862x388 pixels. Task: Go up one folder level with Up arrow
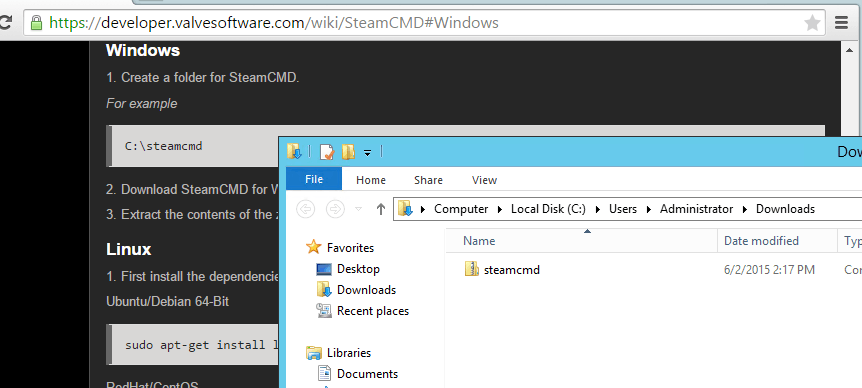click(x=380, y=209)
